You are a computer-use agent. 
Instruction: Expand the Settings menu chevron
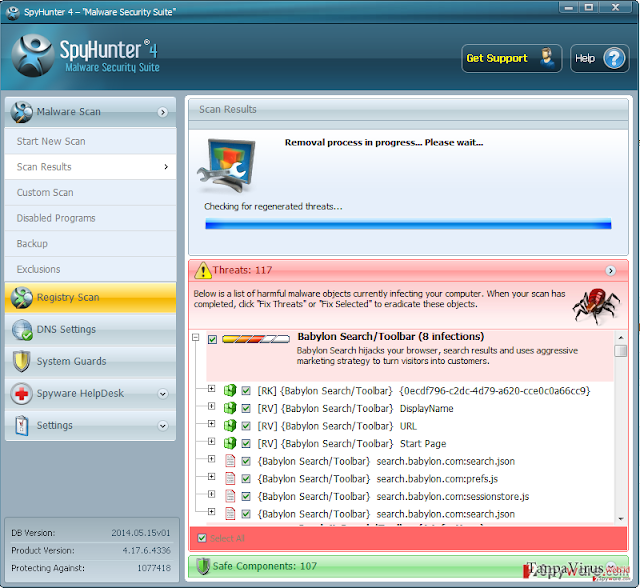(x=162, y=426)
